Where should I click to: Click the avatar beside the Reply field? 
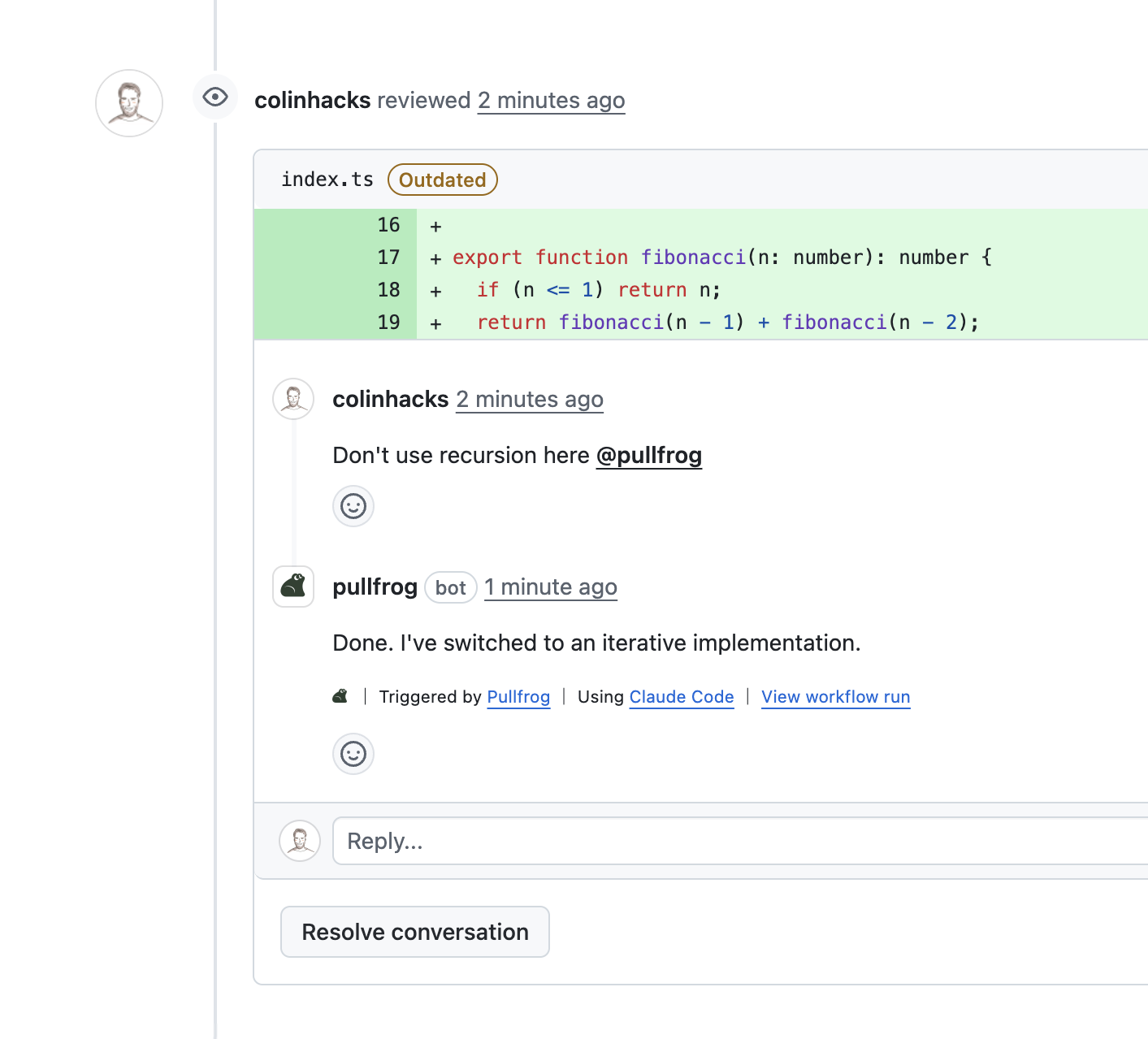pyautogui.click(x=300, y=841)
